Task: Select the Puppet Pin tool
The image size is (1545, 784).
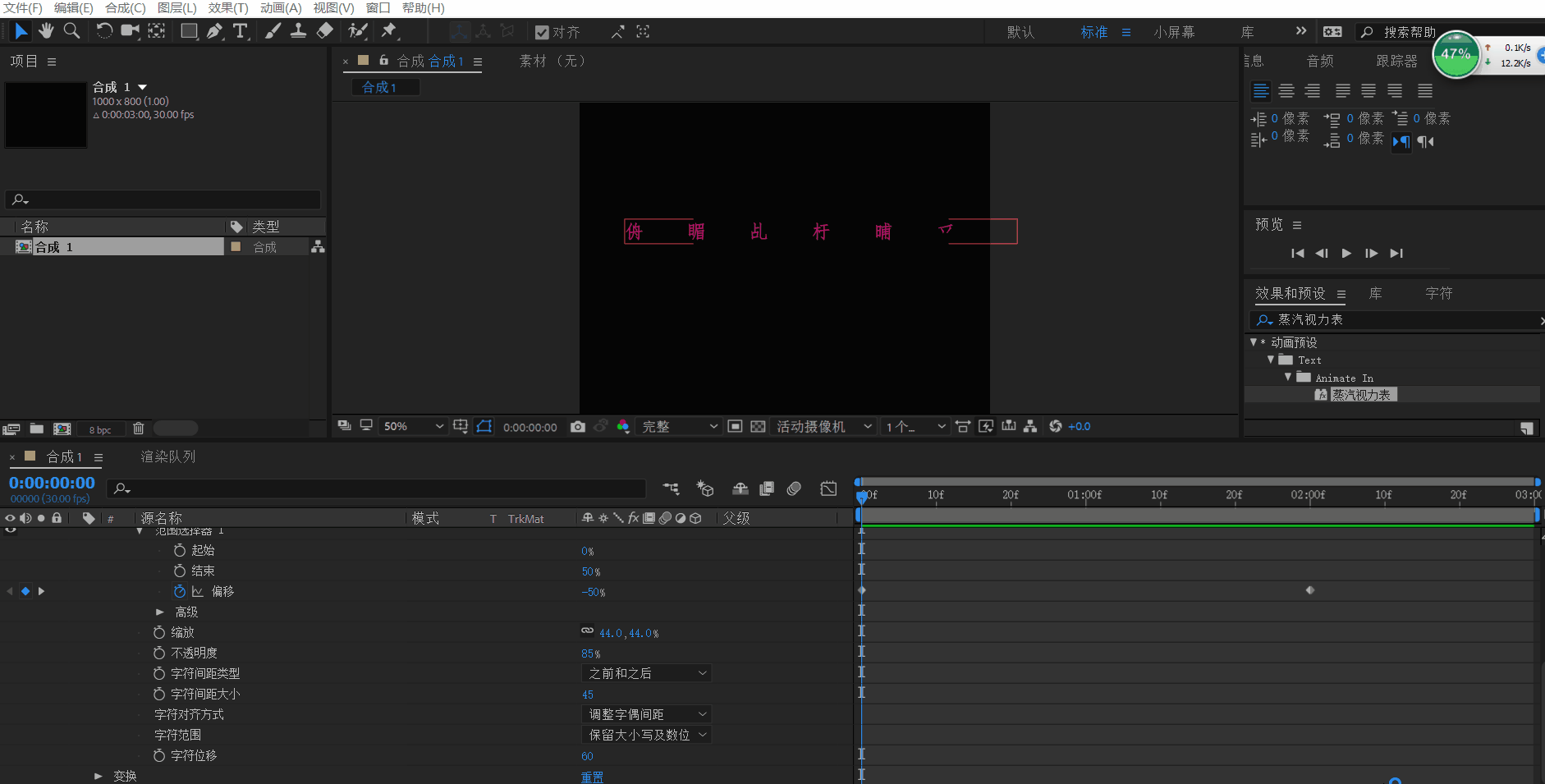Action: pos(389,31)
